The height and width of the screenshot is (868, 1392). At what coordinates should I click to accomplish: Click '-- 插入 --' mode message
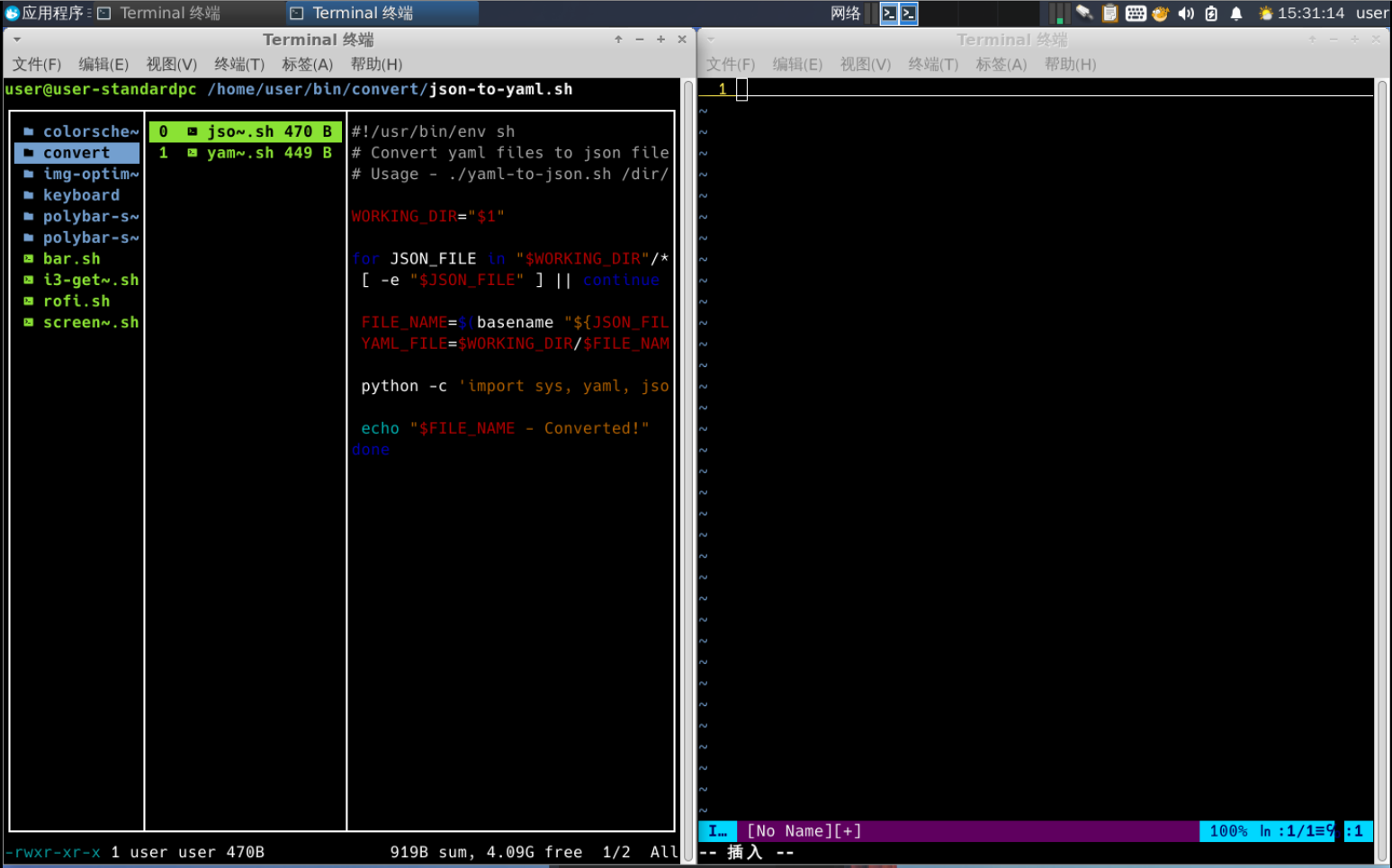746,853
